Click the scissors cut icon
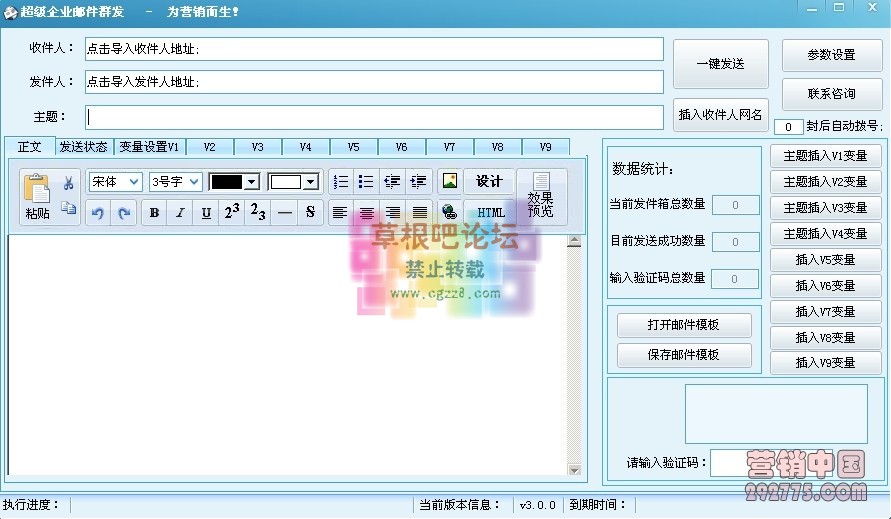The image size is (891, 519). [x=69, y=183]
